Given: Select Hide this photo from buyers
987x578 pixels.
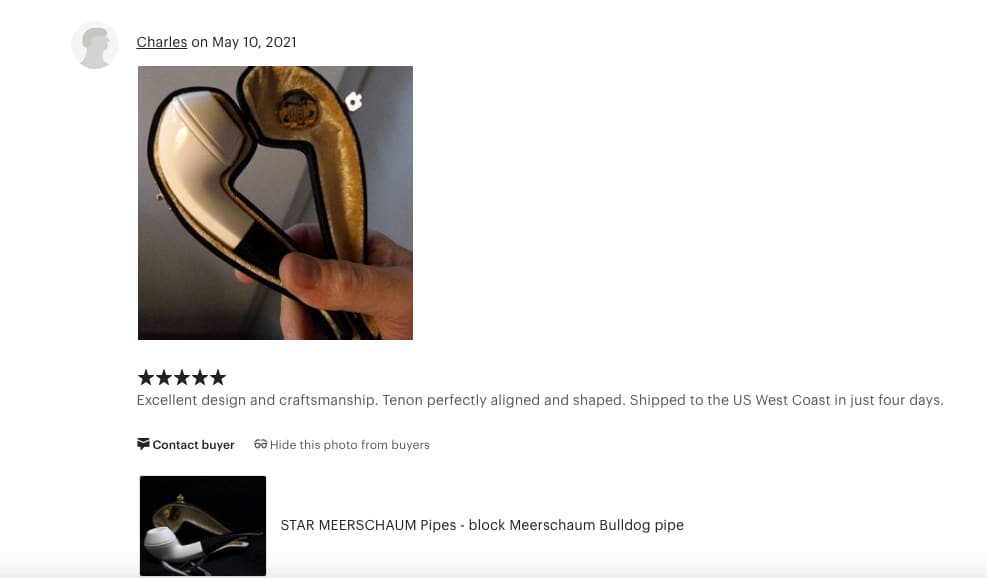Looking at the screenshot, I should coord(349,445).
